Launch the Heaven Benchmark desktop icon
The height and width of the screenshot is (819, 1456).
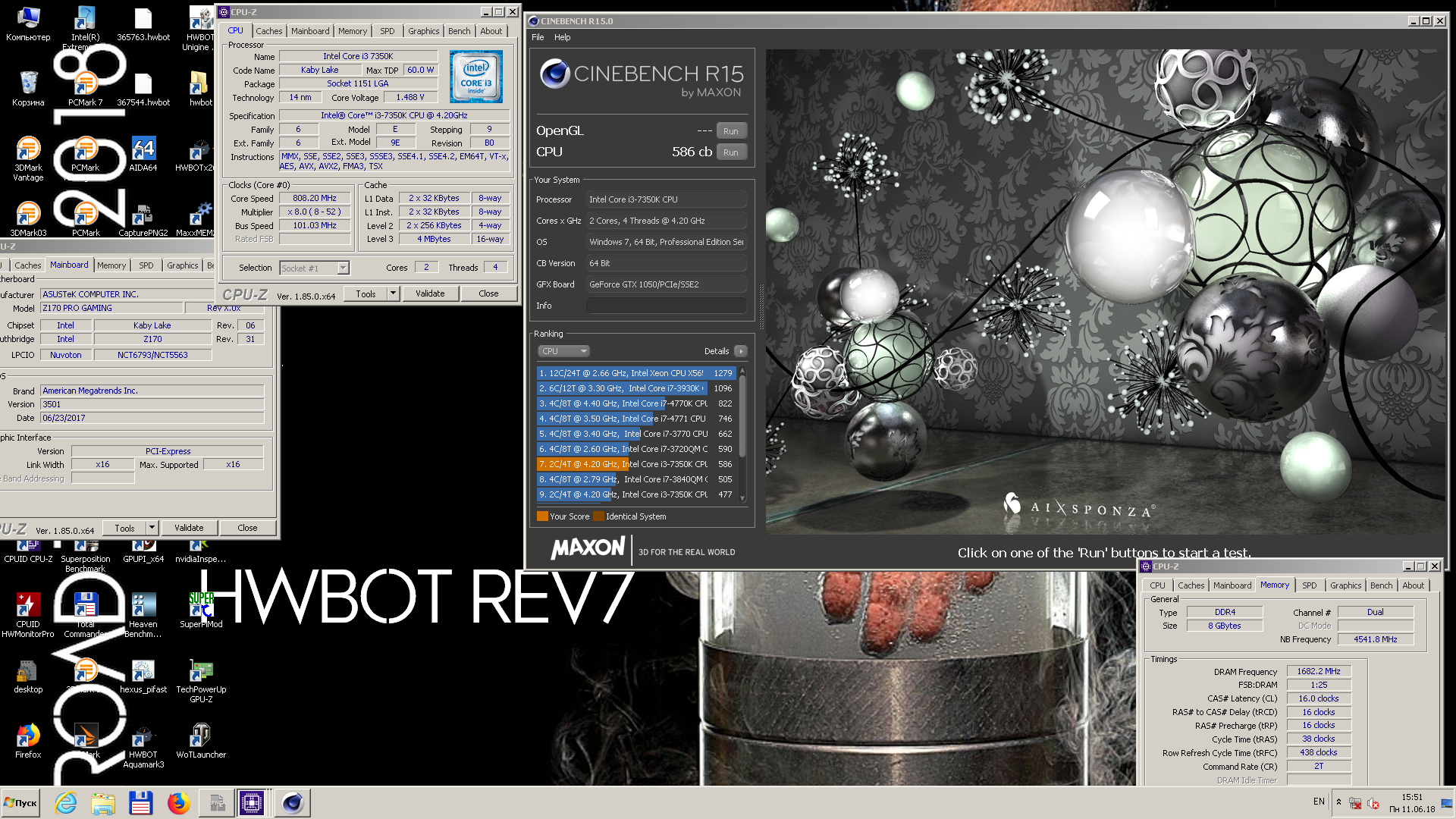click(143, 615)
